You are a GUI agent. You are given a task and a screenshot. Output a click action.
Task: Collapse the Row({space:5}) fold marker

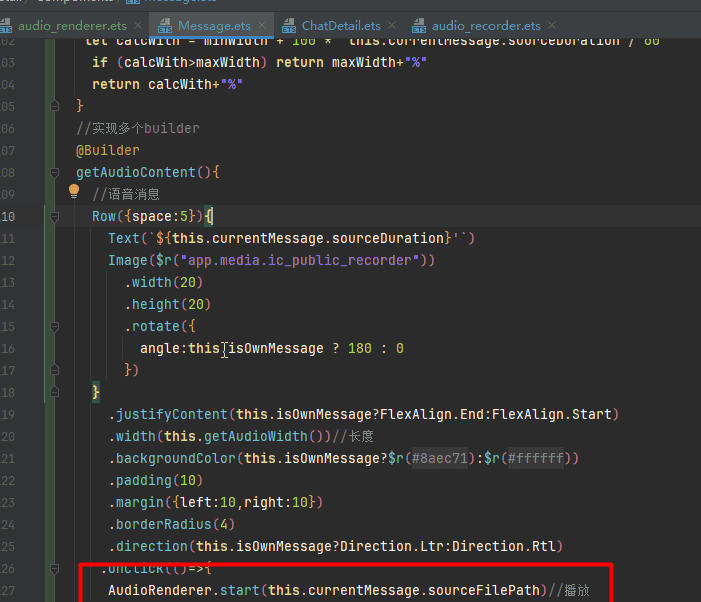coord(55,217)
